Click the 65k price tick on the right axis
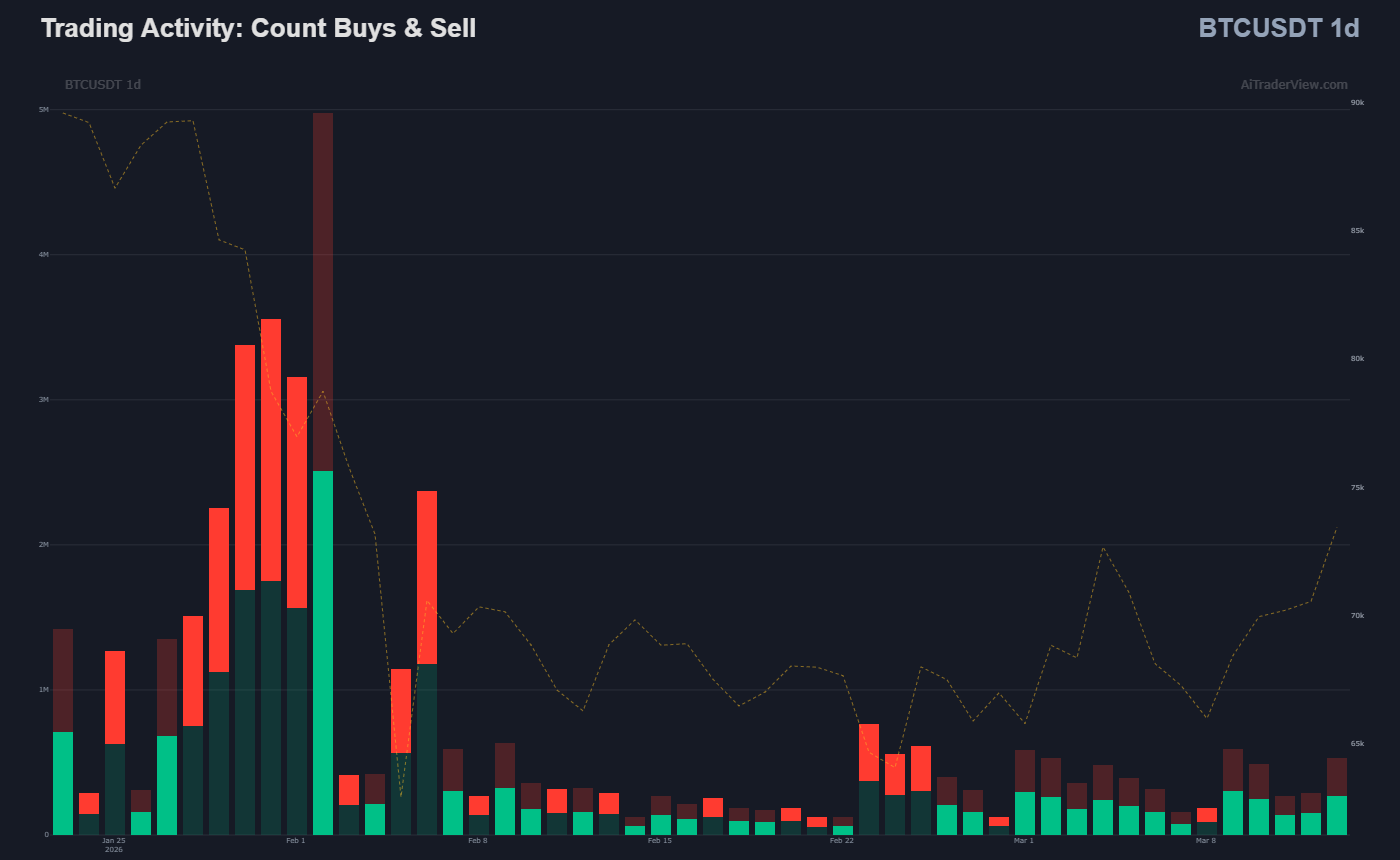Screen dimensions: 1400x860 (1357, 744)
